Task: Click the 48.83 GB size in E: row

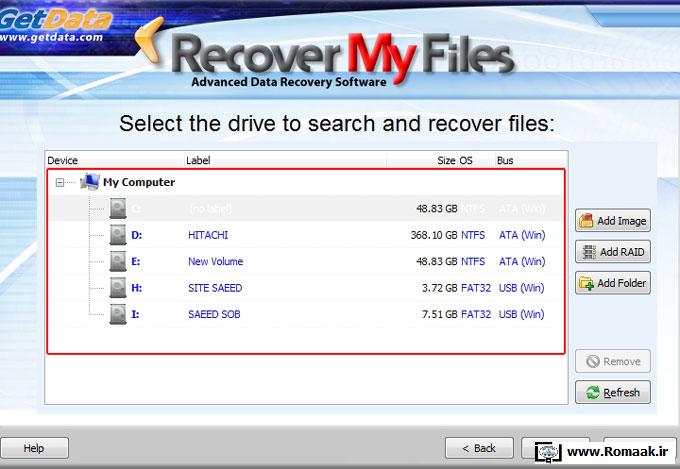Action: click(x=437, y=262)
